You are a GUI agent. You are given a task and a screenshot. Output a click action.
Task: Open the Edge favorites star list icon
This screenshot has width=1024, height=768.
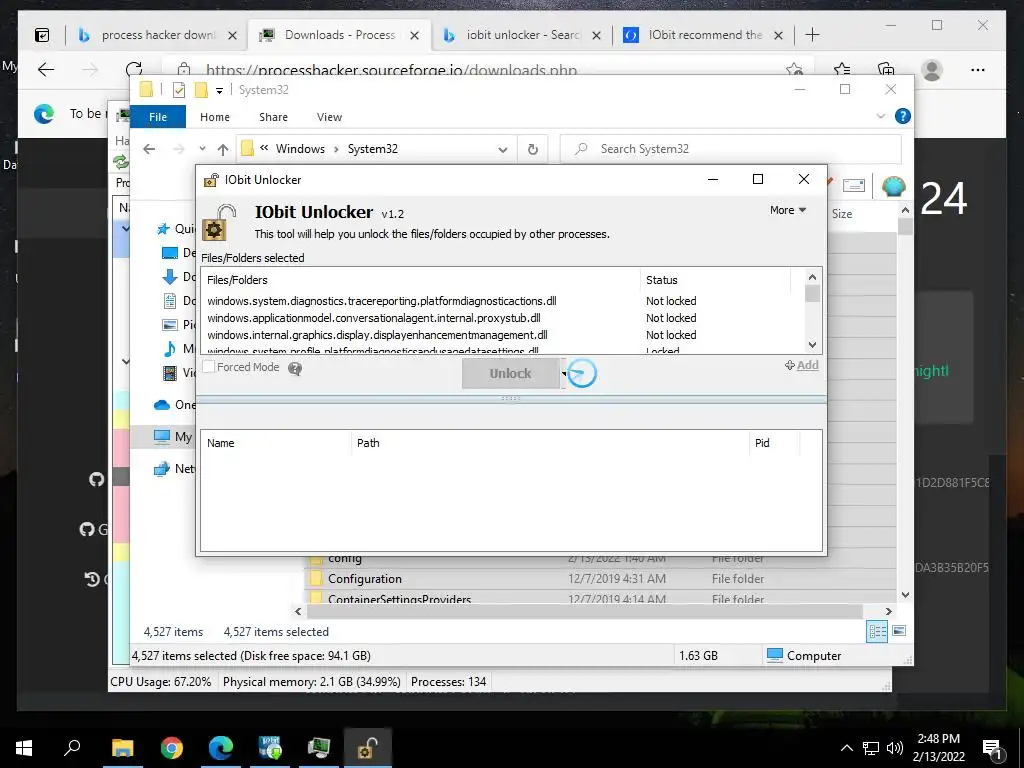(842, 70)
